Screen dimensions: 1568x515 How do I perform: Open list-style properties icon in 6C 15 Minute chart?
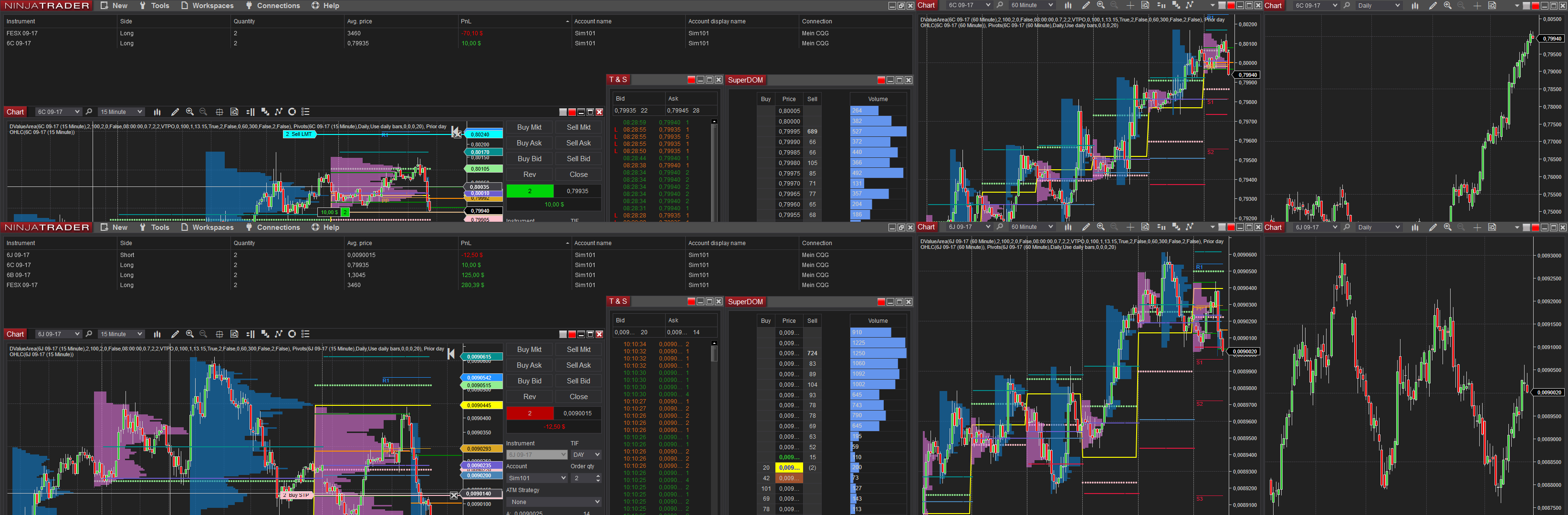(305, 112)
